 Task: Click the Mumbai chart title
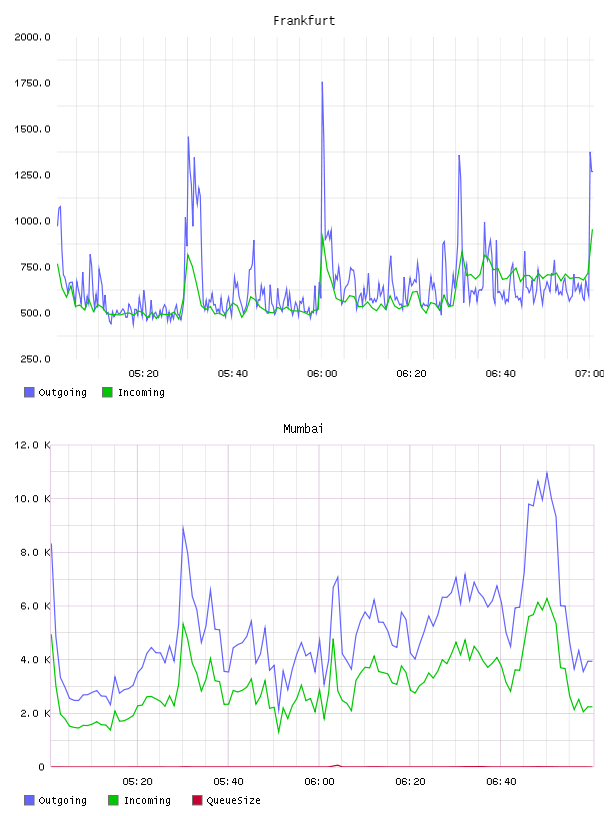click(x=303, y=429)
